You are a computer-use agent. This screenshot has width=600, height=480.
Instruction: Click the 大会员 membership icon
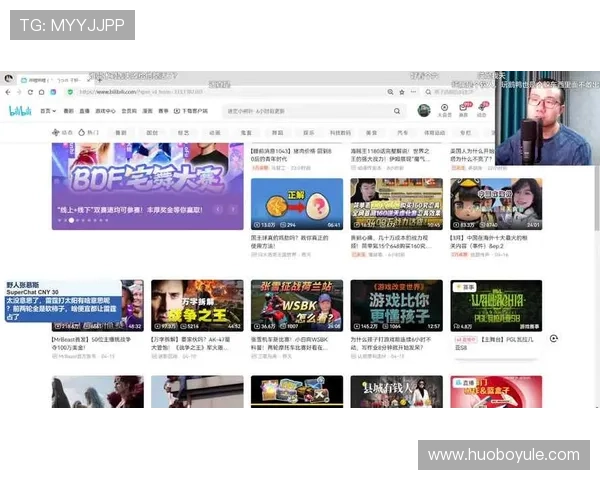coord(444,110)
